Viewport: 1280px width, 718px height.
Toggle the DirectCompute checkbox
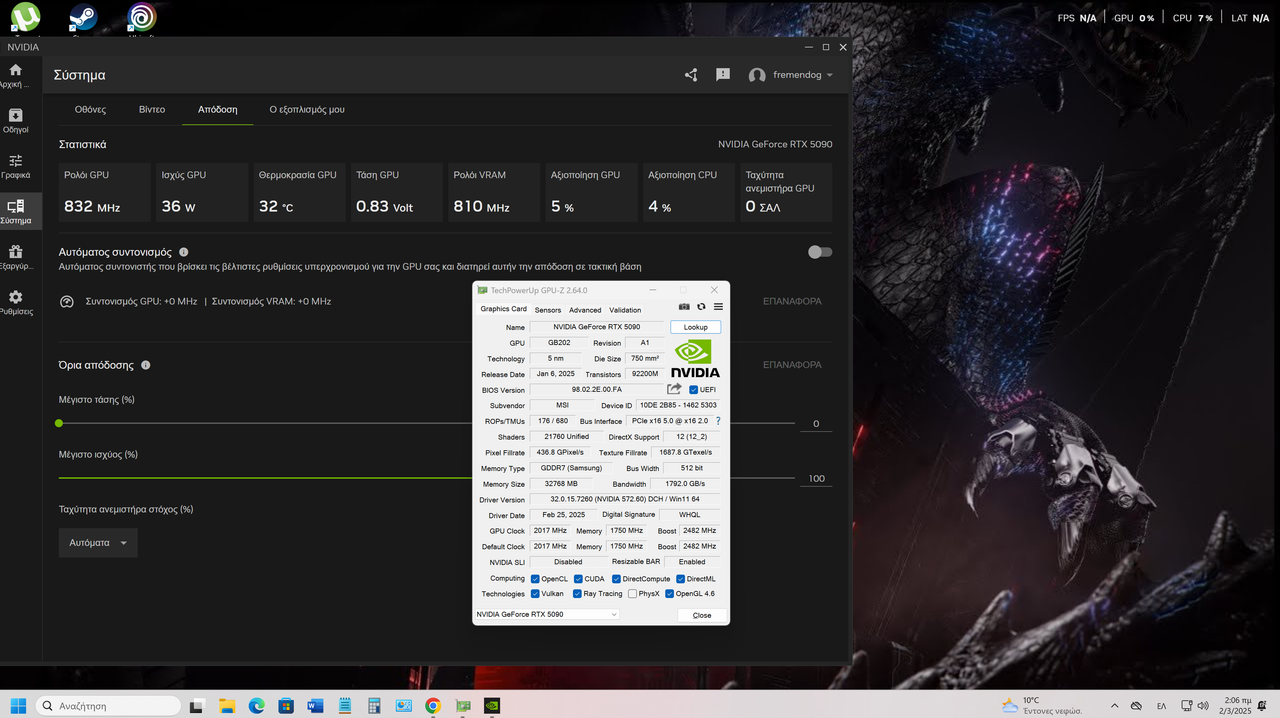(x=616, y=578)
